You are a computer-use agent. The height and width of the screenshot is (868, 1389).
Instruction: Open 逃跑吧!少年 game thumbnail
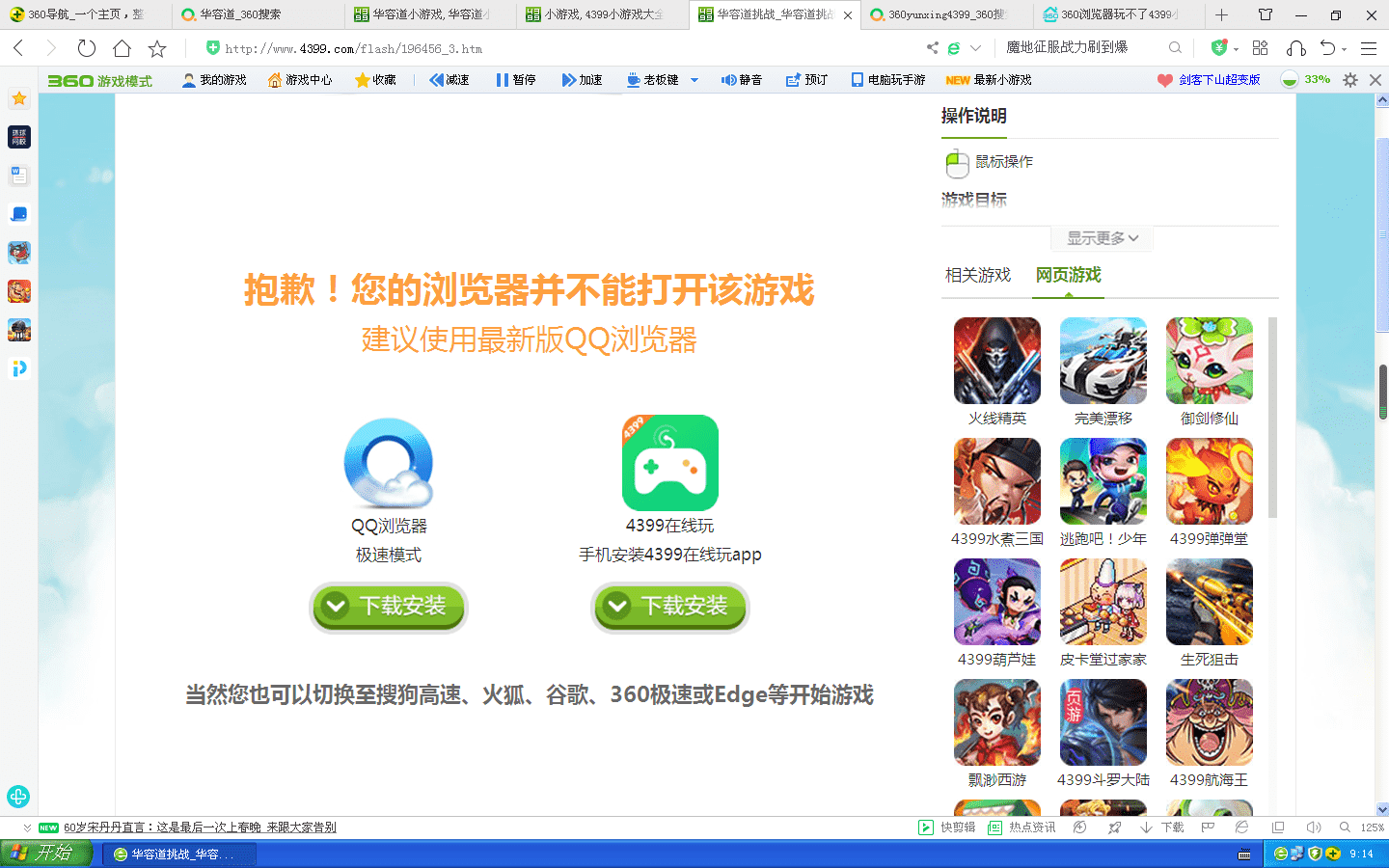[1103, 481]
